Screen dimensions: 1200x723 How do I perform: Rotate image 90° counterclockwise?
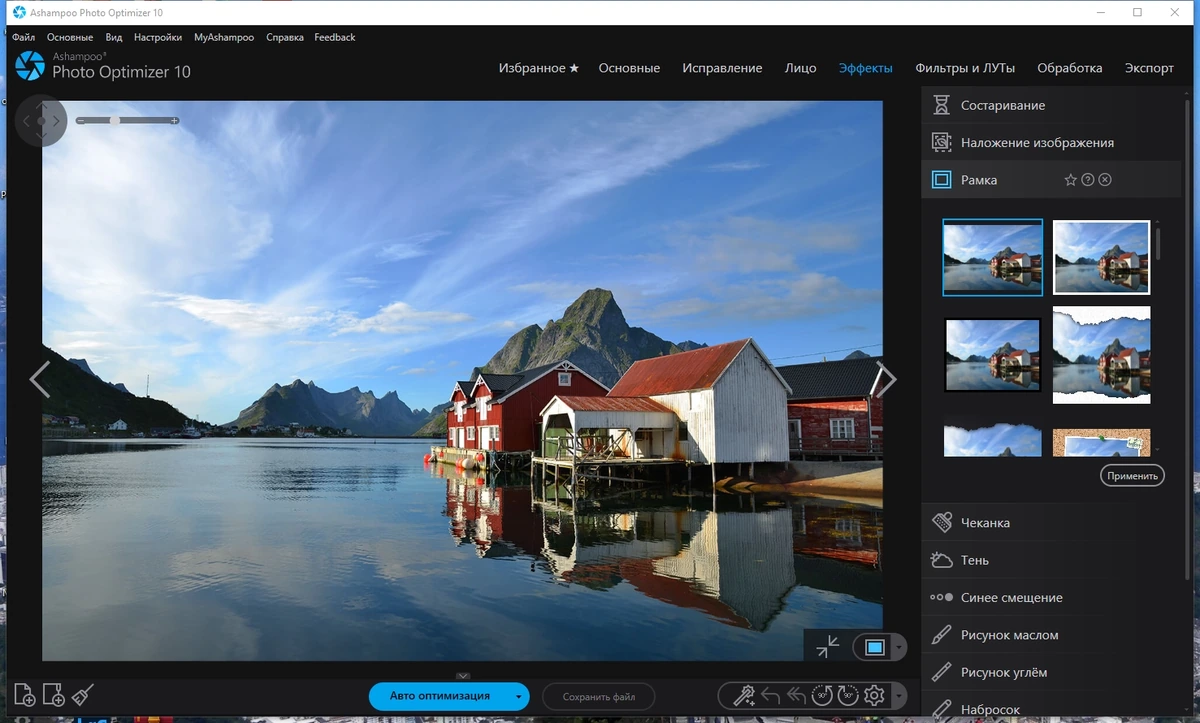pos(822,696)
